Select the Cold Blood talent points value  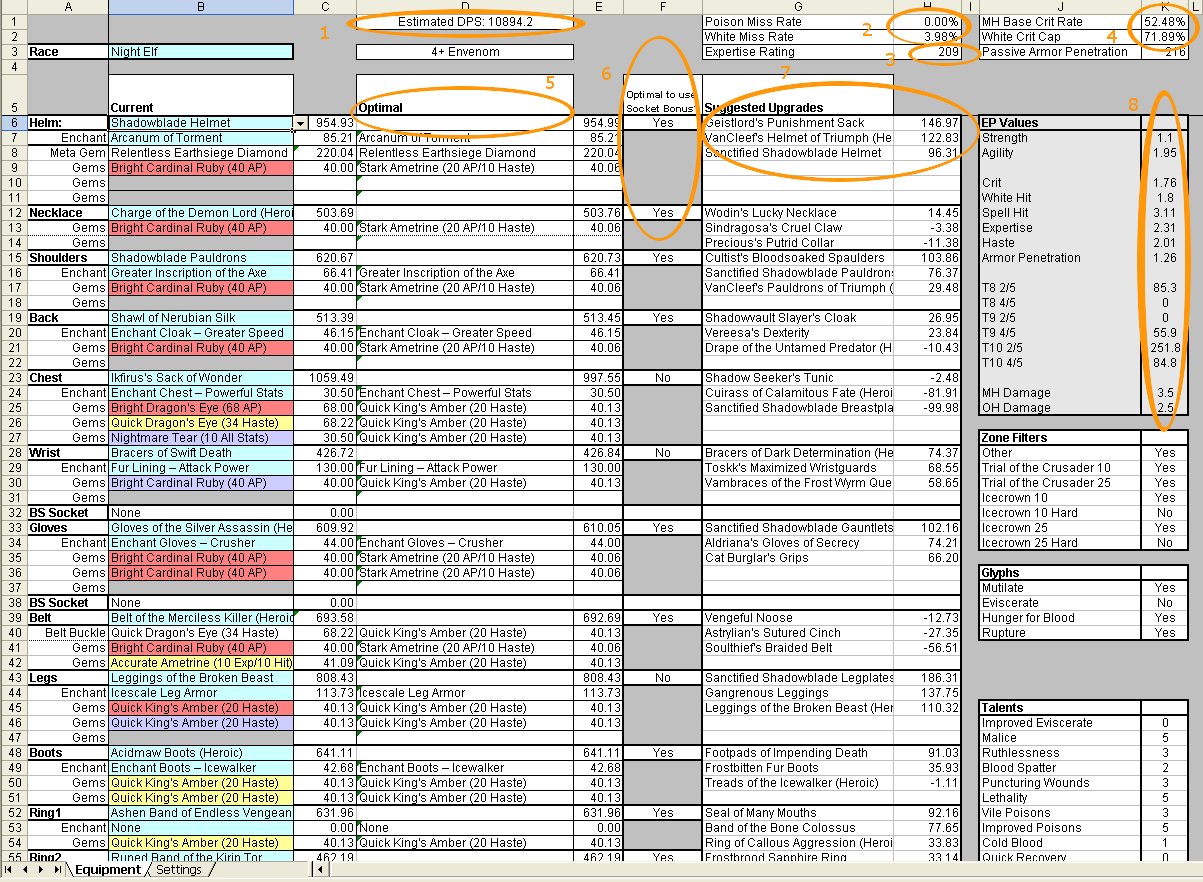point(1164,843)
